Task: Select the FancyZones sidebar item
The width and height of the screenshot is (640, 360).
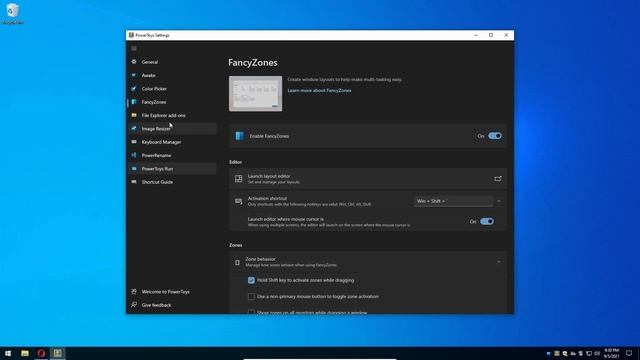Action: [172, 102]
